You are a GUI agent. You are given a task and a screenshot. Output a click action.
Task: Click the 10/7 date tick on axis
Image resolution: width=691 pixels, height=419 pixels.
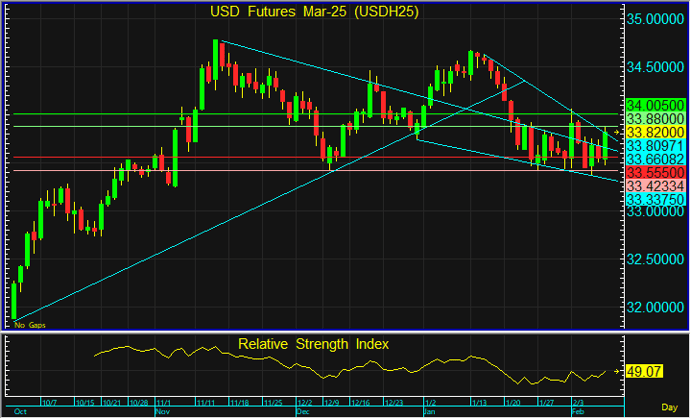pyautogui.click(x=48, y=401)
